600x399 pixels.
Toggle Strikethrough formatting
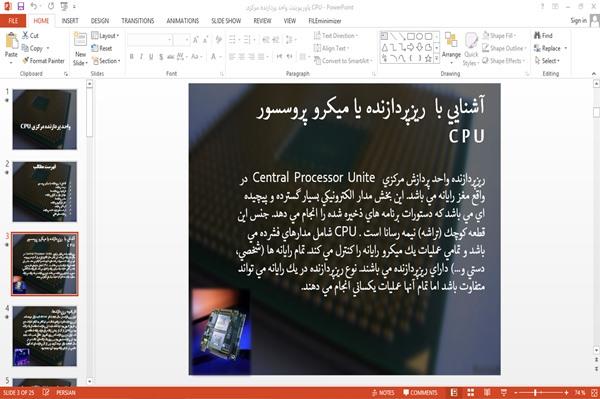[x=171, y=57]
